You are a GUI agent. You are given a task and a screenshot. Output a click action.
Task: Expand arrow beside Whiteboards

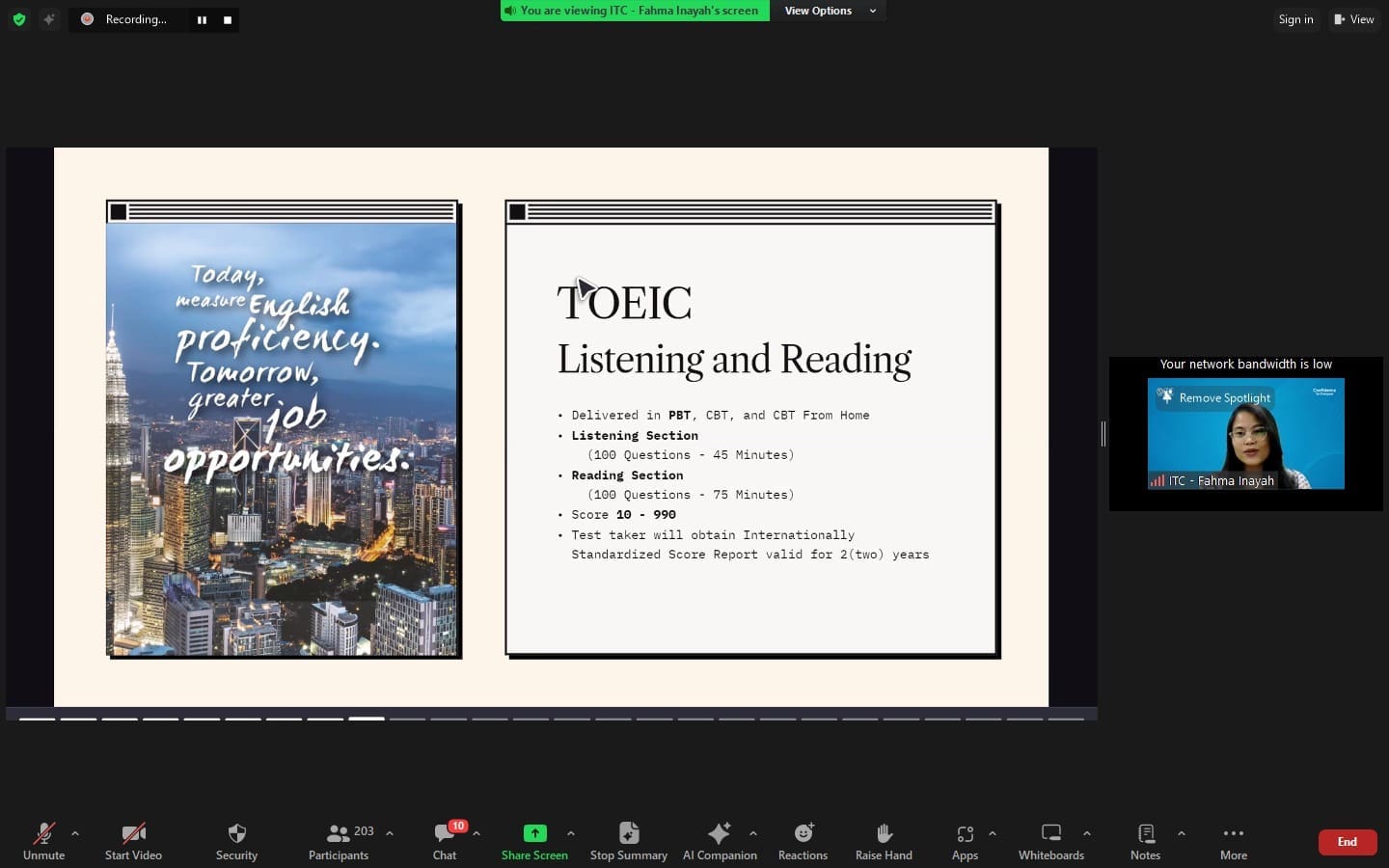[x=1087, y=833]
